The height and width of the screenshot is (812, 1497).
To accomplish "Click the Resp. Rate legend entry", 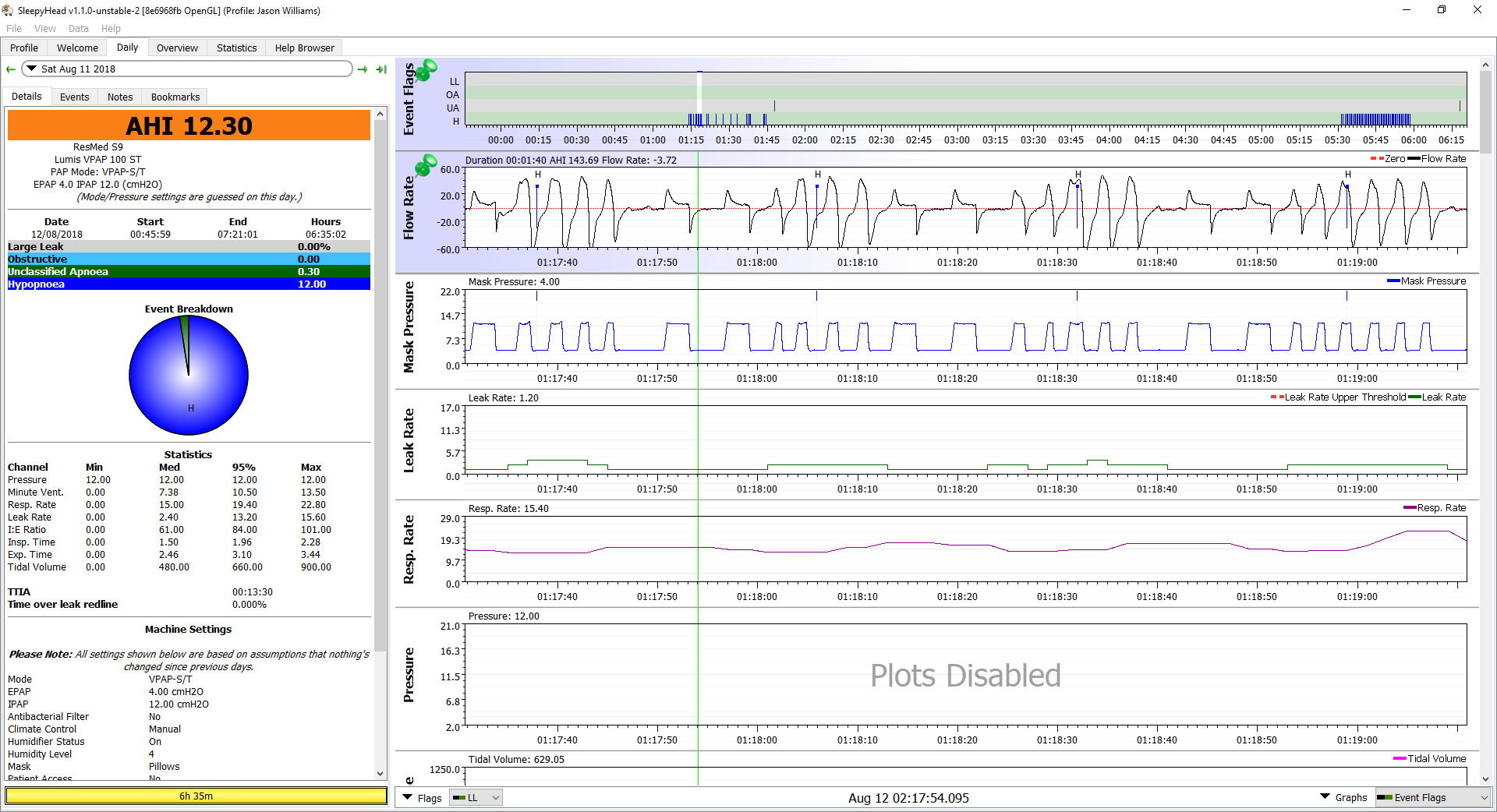I will pos(1434,508).
